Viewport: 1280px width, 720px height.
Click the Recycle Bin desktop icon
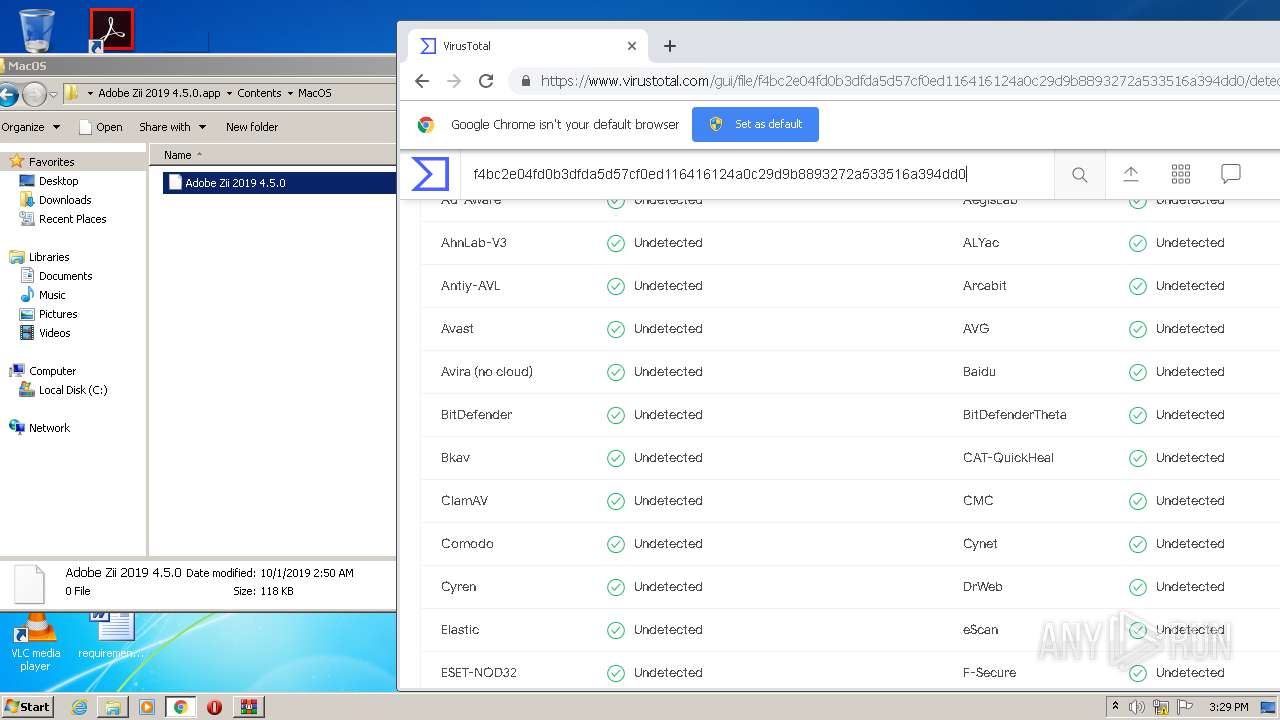tap(36, 30)
